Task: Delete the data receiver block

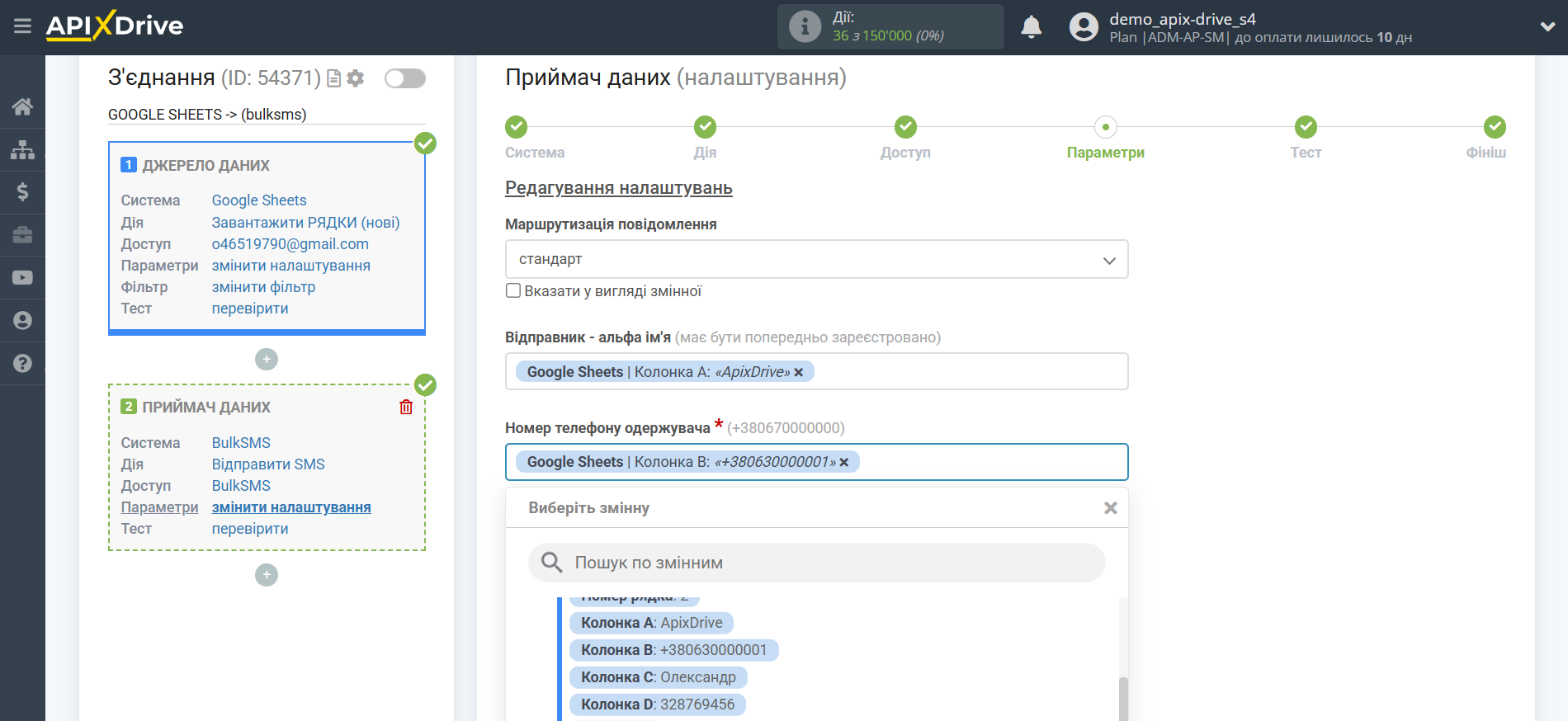Action: [x=406, y=407]
